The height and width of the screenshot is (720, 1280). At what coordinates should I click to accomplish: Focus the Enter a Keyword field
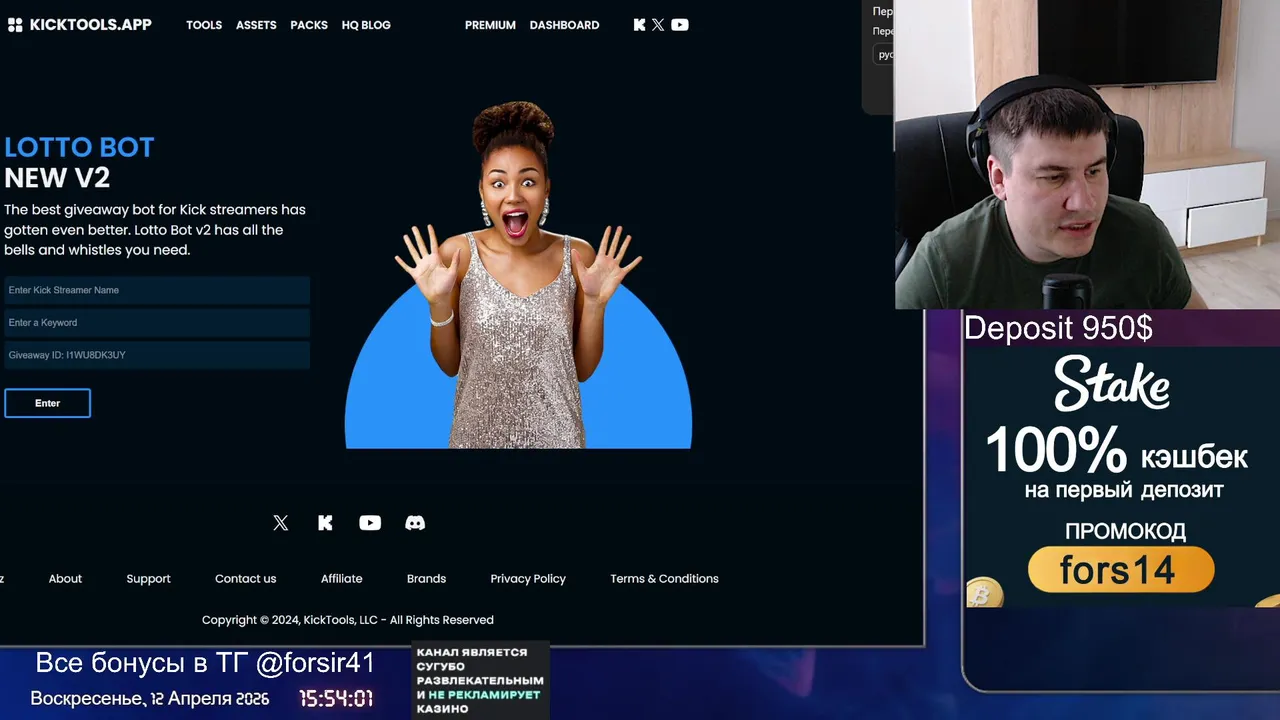[157, 323]
